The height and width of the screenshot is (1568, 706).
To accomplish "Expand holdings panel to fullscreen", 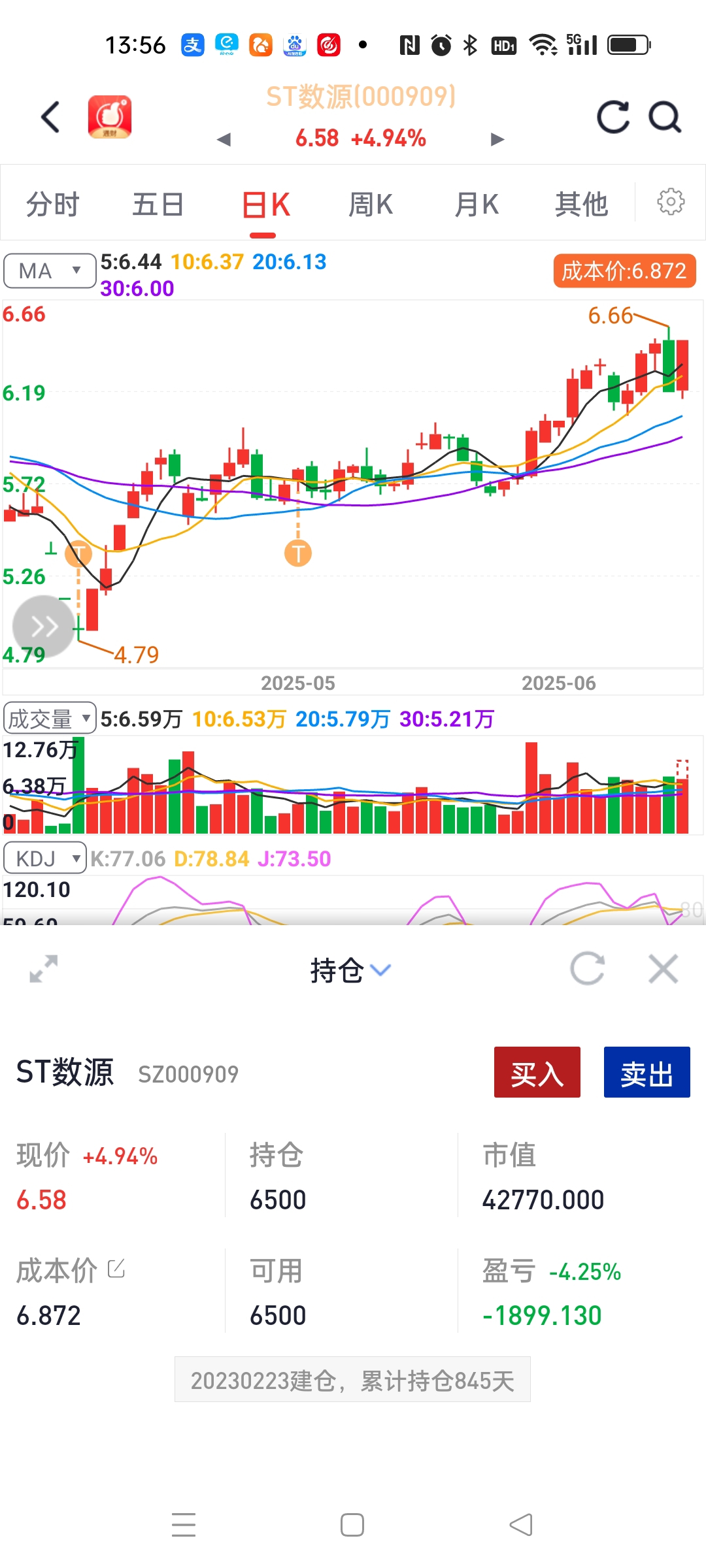I will point(44,968).
